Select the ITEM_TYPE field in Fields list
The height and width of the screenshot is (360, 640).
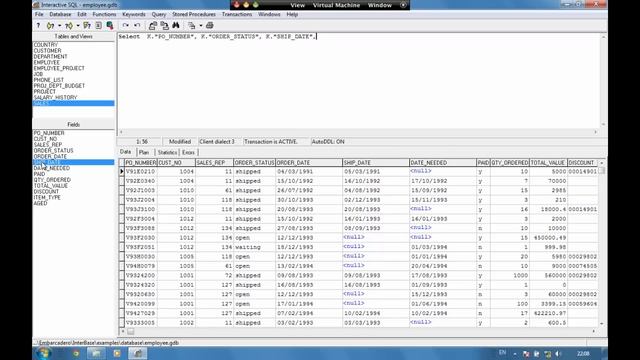[x=47, y=198]
